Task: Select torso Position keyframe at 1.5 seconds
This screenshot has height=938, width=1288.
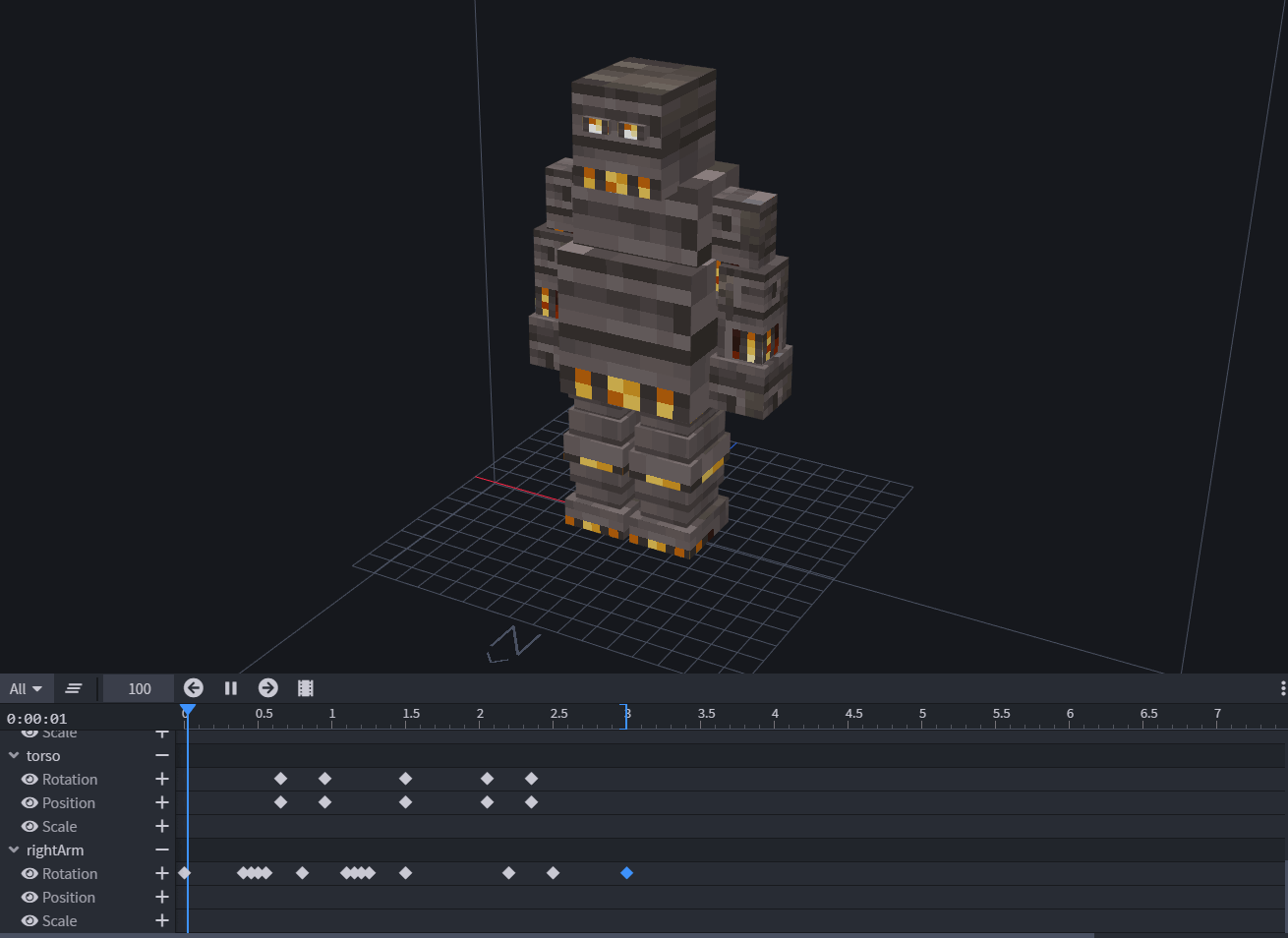Action: 406,802
